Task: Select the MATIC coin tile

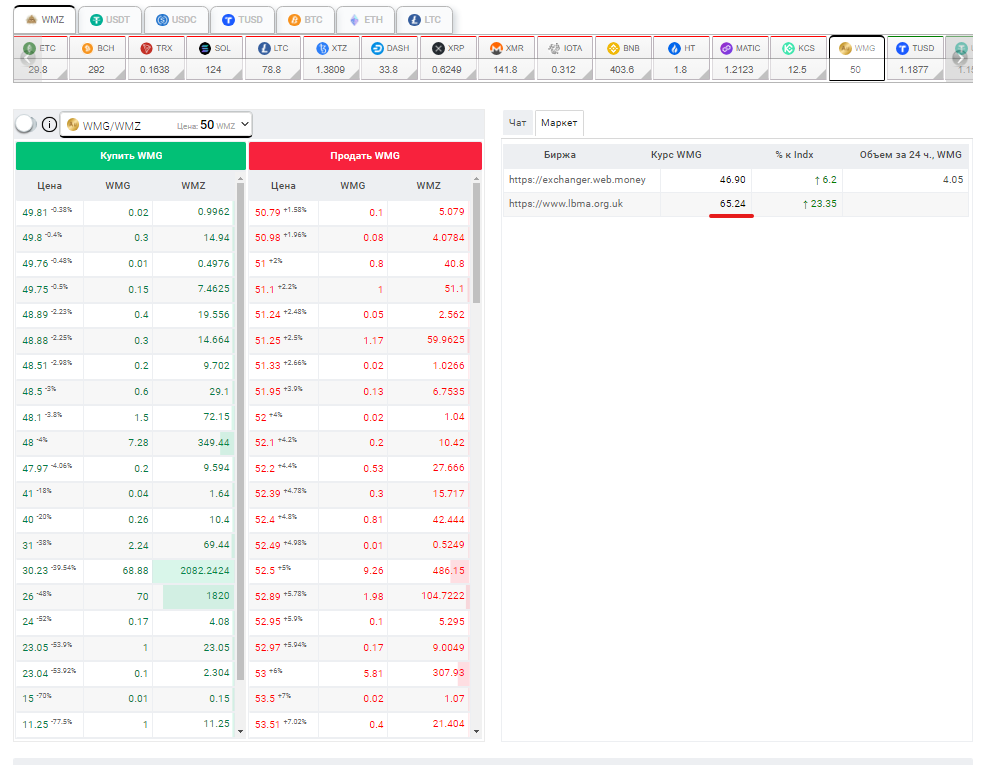Action: (739, 59)
